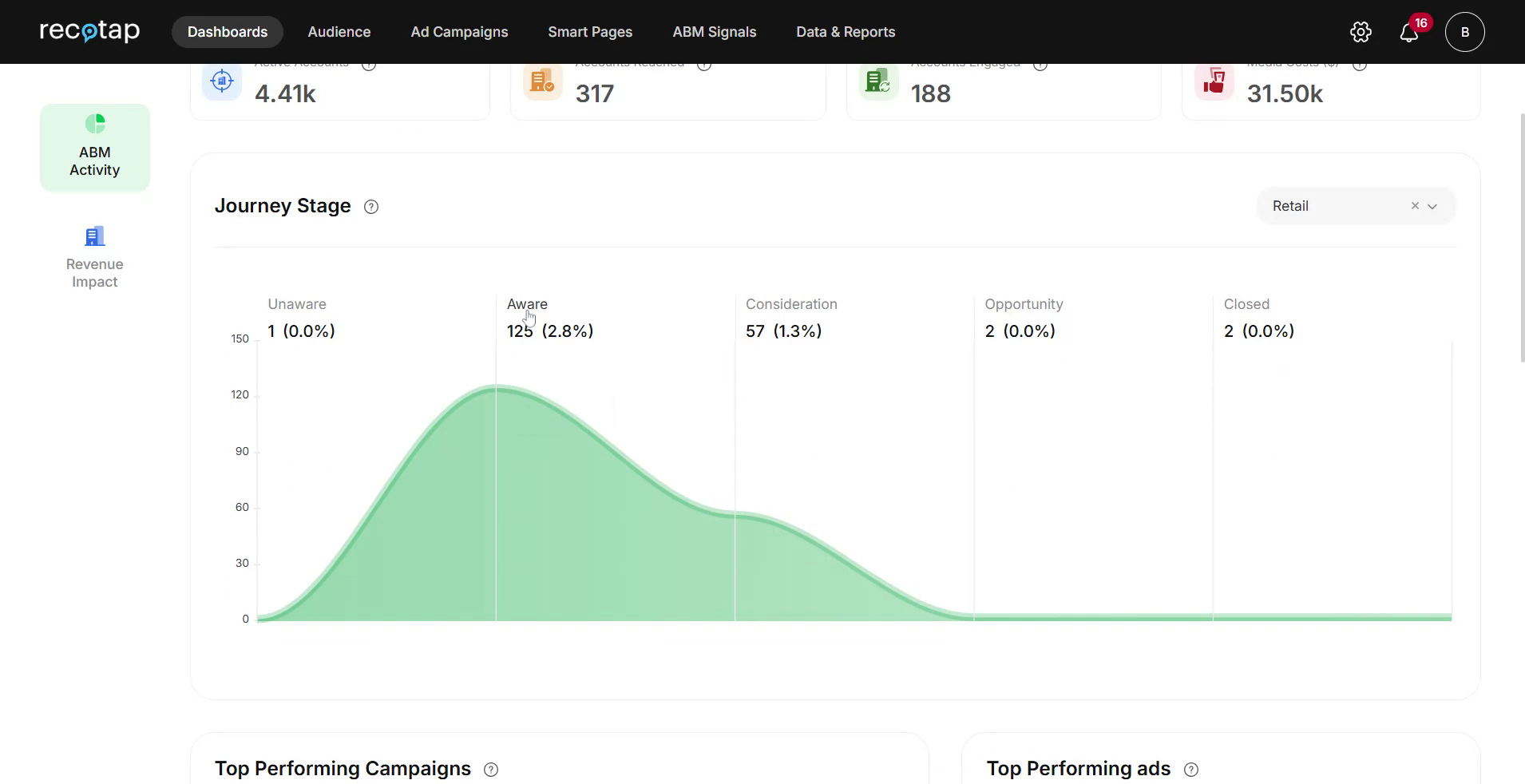Open the ABM Signals menu

(x=714, y=32)
